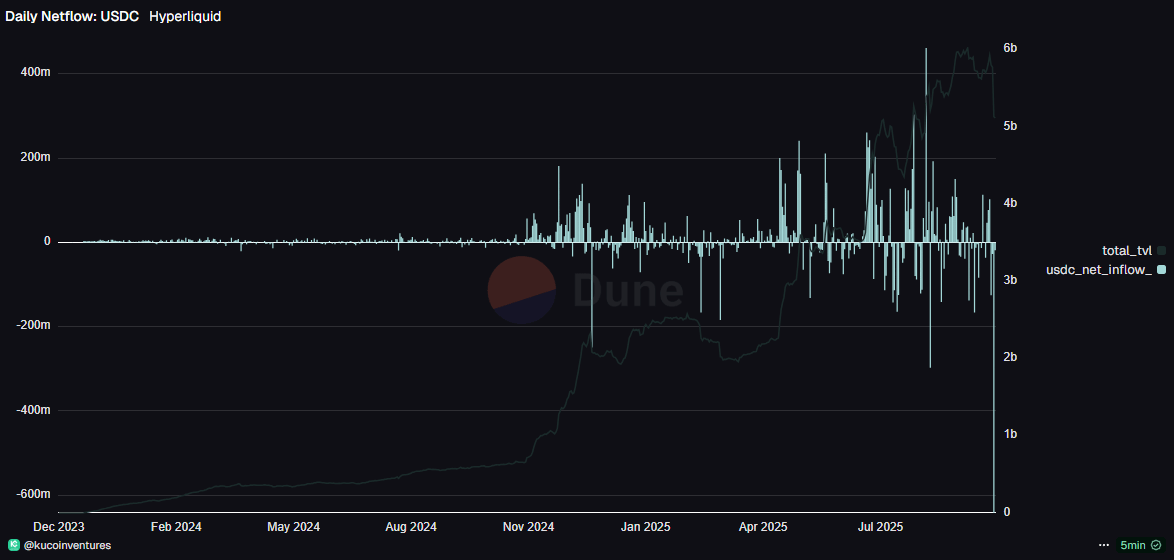The height and width of the screenshot is (560, 1174).
Task: Open the three-dot more options menu
Action: coord(1104,545)
